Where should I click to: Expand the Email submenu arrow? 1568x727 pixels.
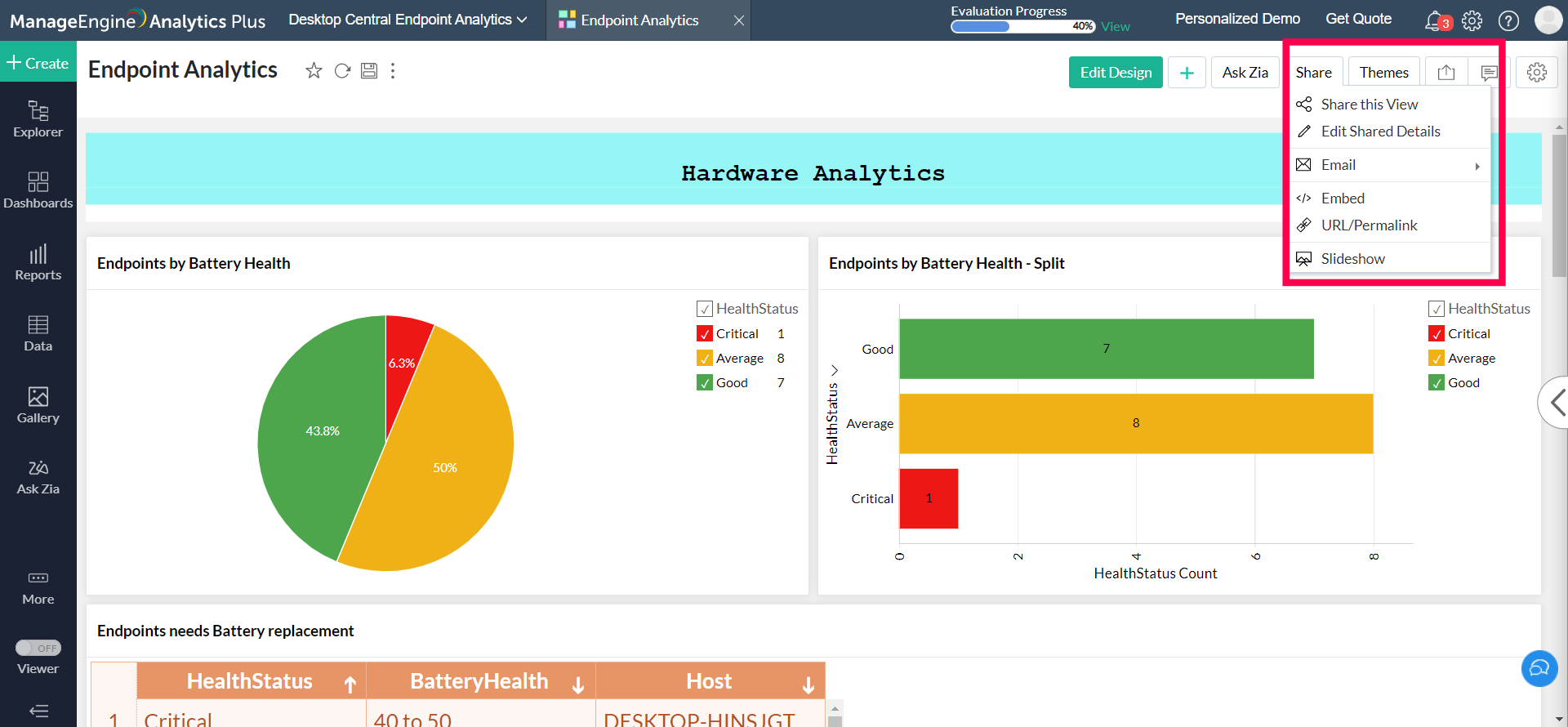tap(1477, 166)
